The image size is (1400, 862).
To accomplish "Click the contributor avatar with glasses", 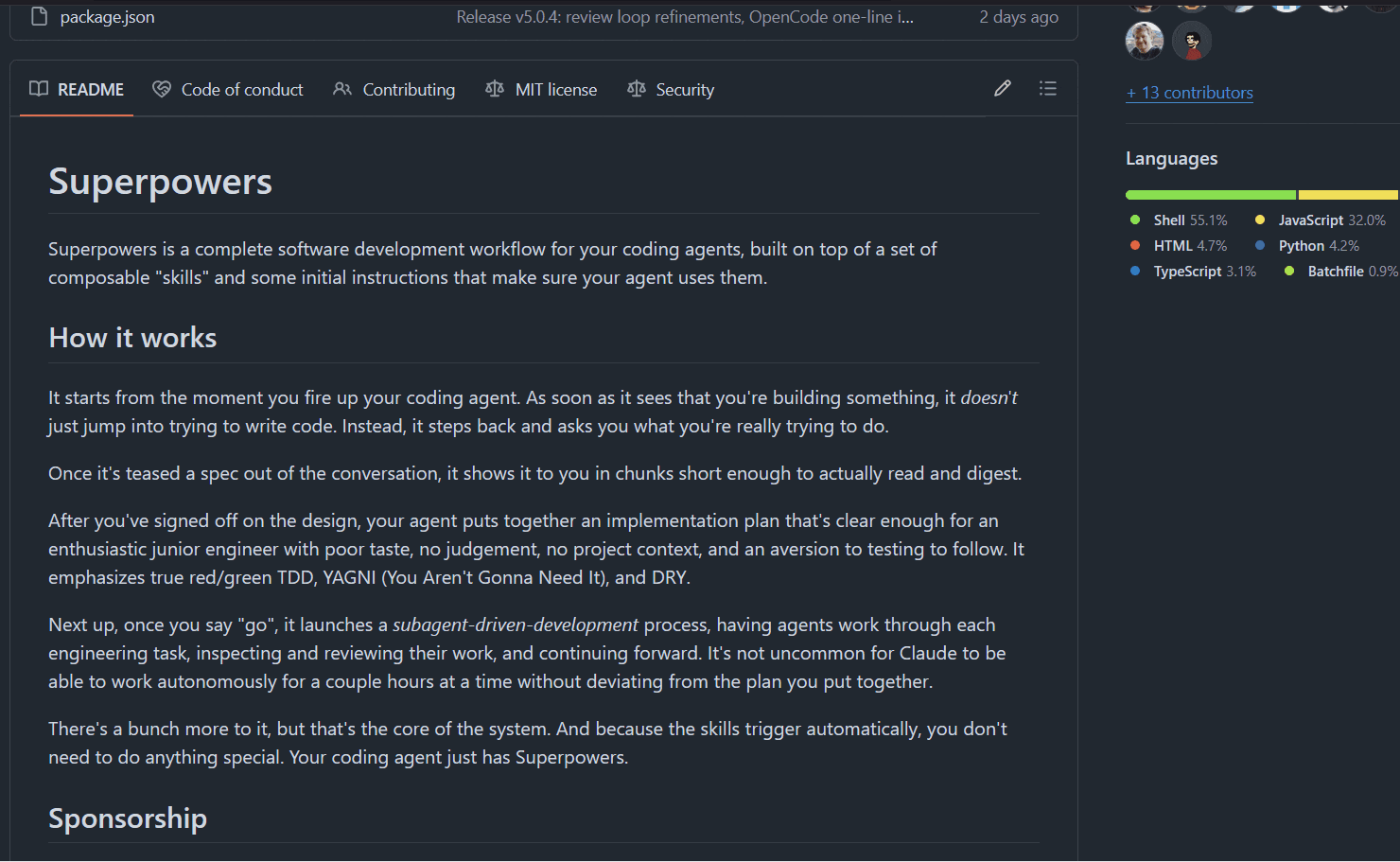I will point(1192,41).
